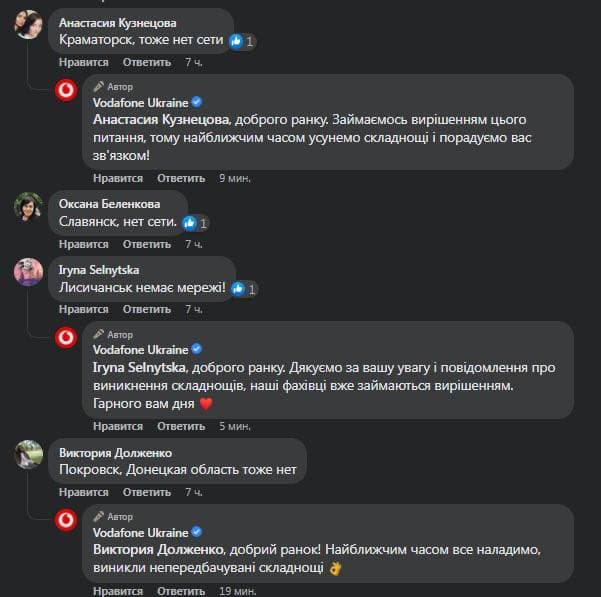Click Анастасия Кузнецова's profile avatar
Screen dimensions: 601x597
coord(28,24)
